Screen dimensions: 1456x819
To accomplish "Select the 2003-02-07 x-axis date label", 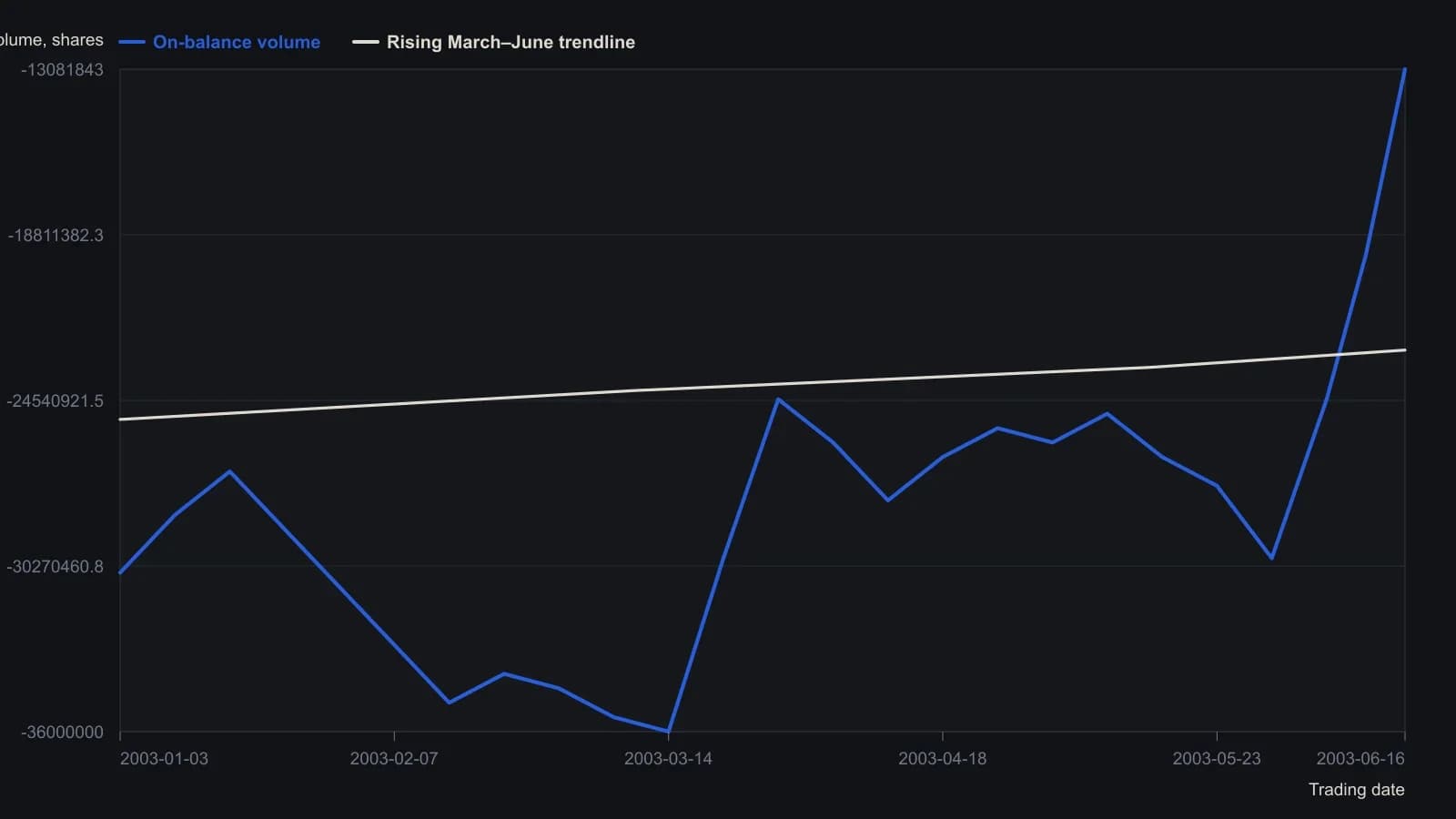I will [x=394, y=758].
